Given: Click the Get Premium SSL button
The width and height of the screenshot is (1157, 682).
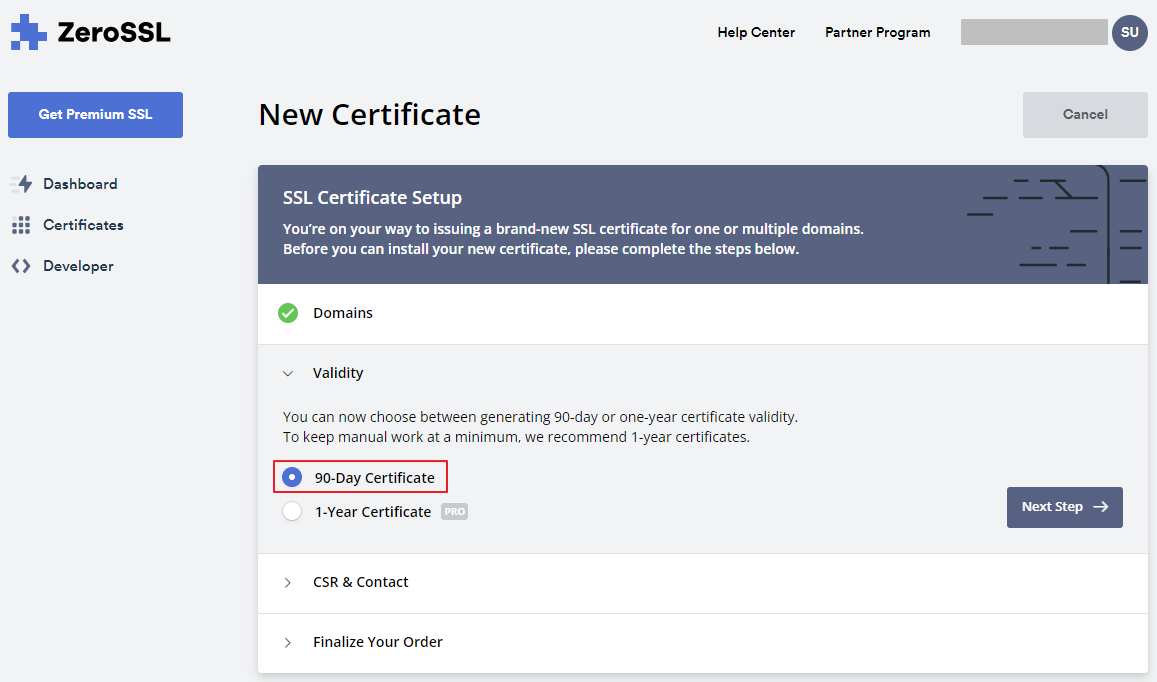Looking at the screenshot, I should click(x=95, y=114).
